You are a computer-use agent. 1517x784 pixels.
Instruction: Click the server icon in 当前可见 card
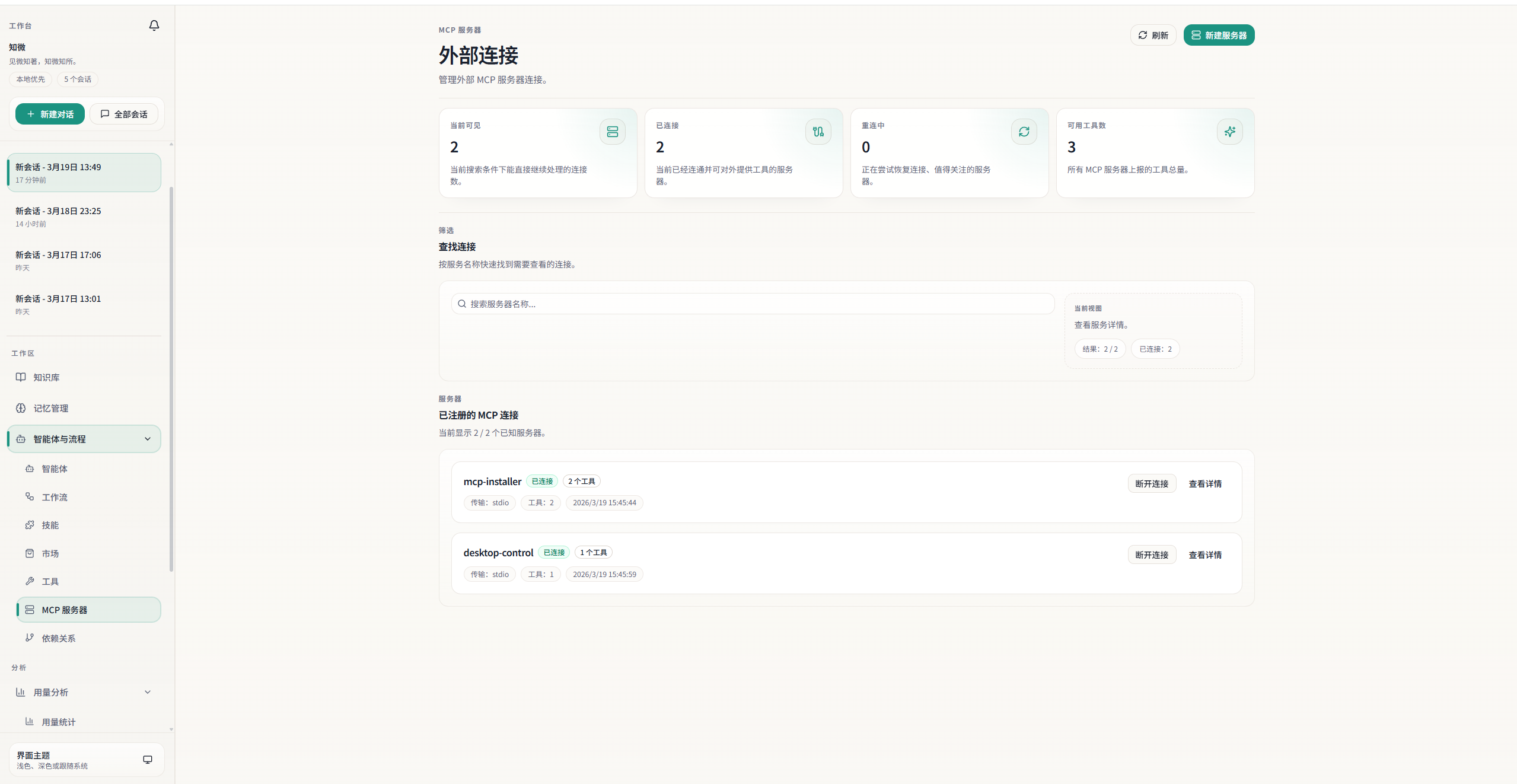(612, 132)
